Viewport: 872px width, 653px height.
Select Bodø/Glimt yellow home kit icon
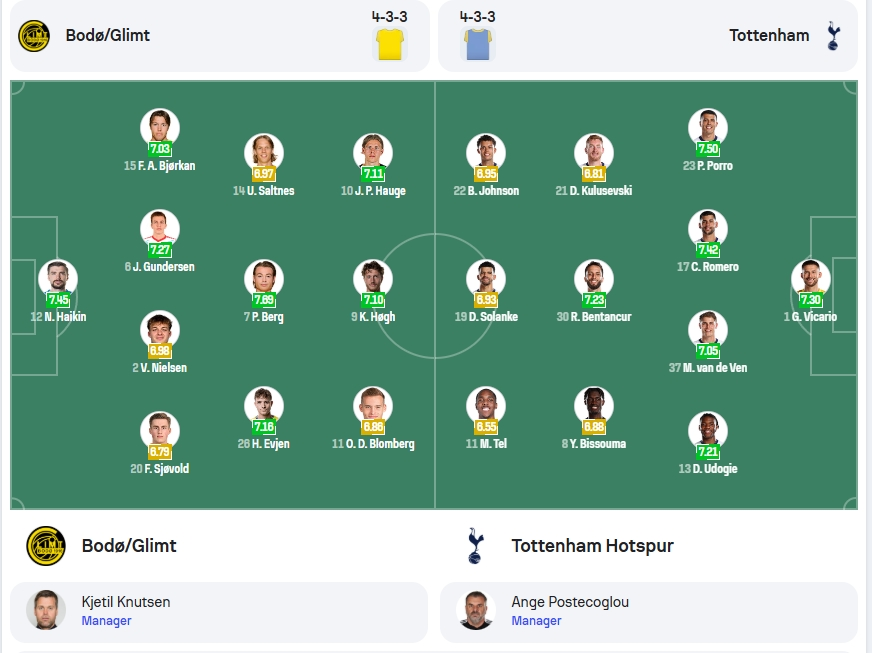tap(390, 44)
